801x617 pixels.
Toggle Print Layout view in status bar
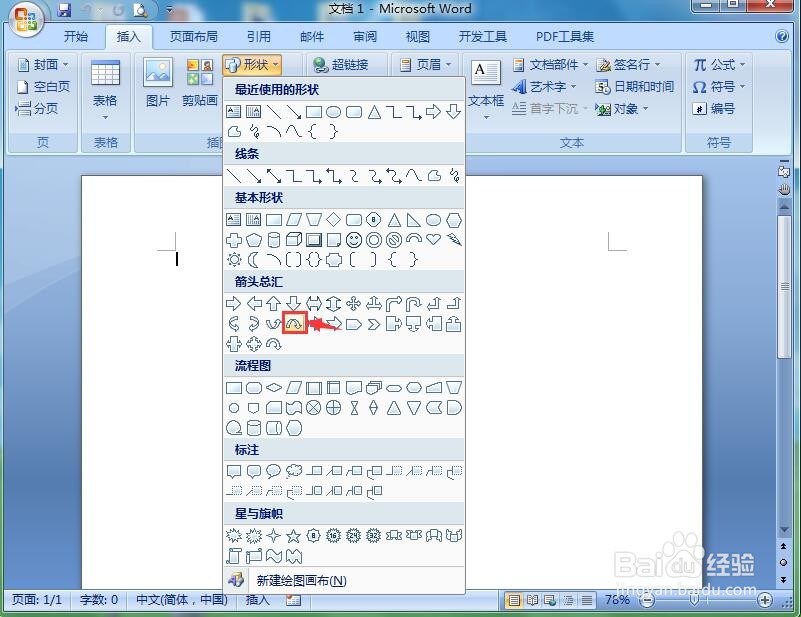point(514,600)
